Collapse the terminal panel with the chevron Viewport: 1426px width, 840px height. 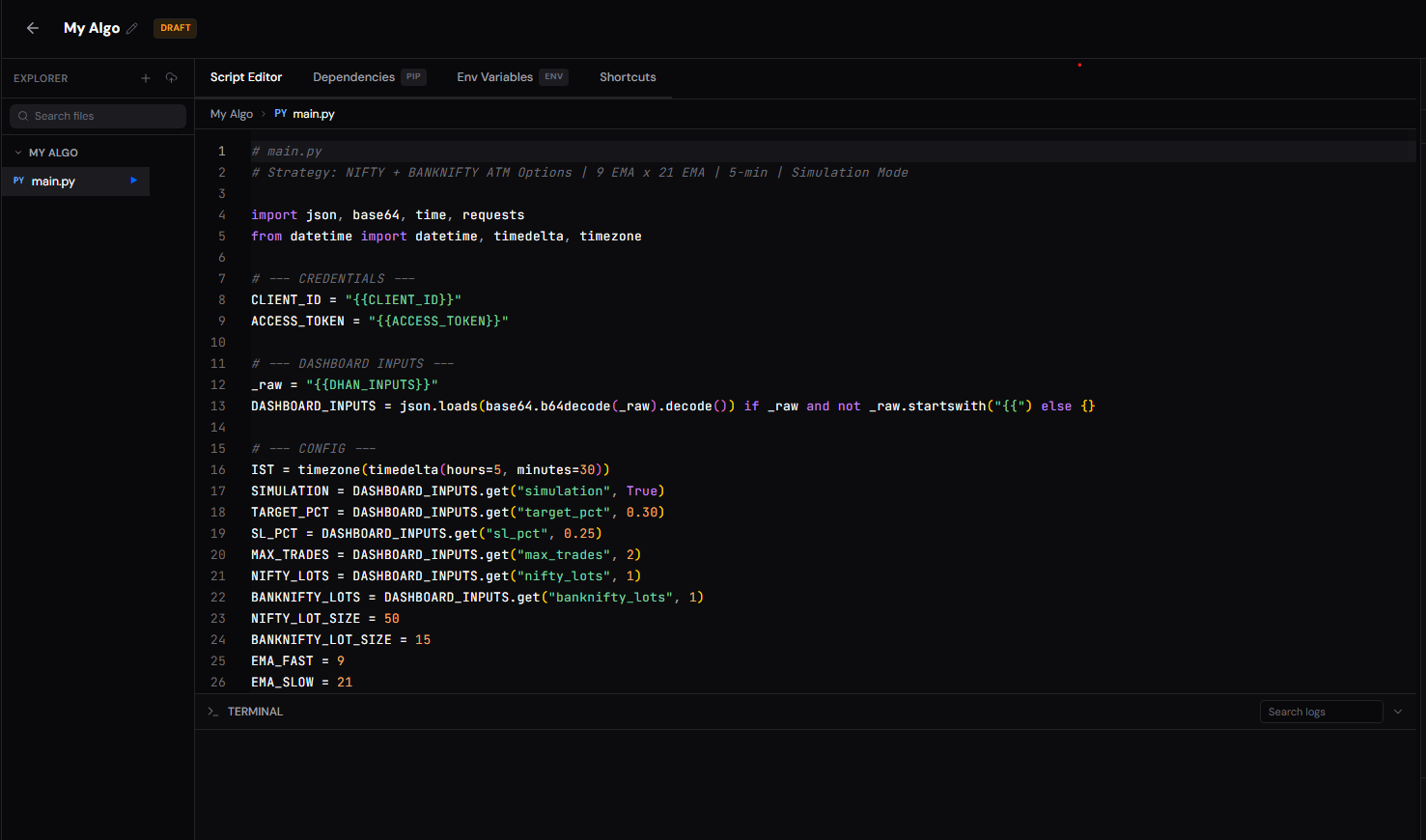pos(1398,712)
